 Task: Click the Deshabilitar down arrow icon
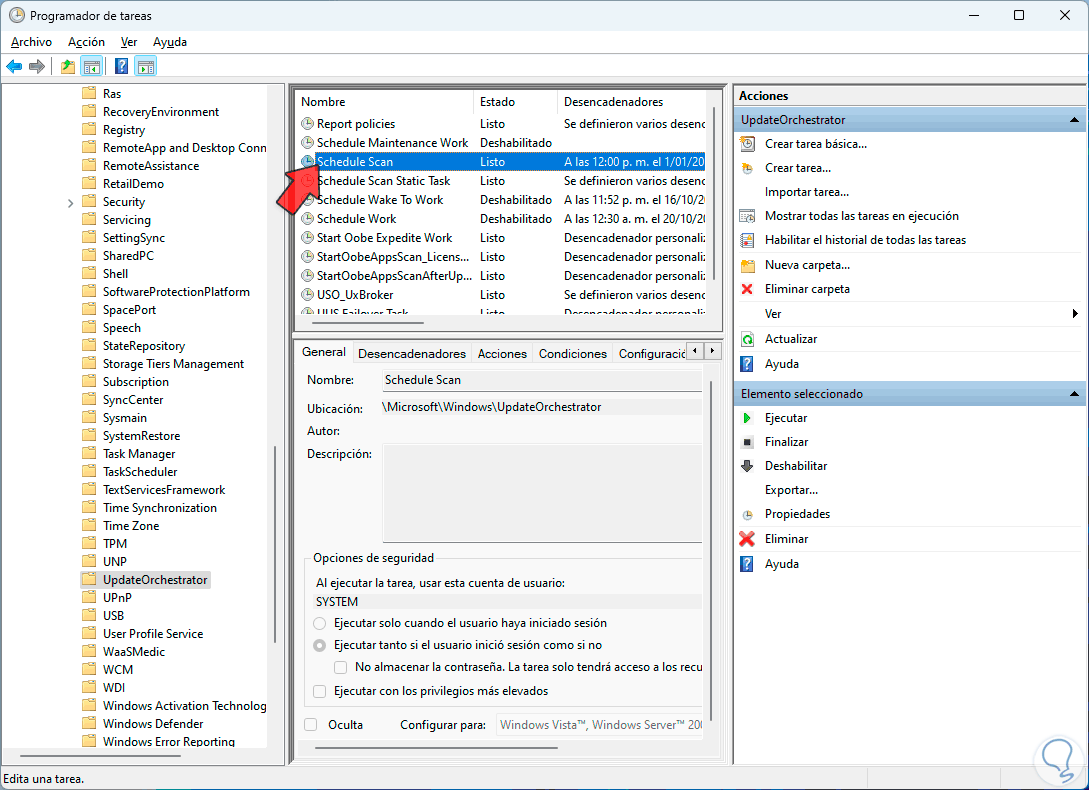[x=747, y=466]
